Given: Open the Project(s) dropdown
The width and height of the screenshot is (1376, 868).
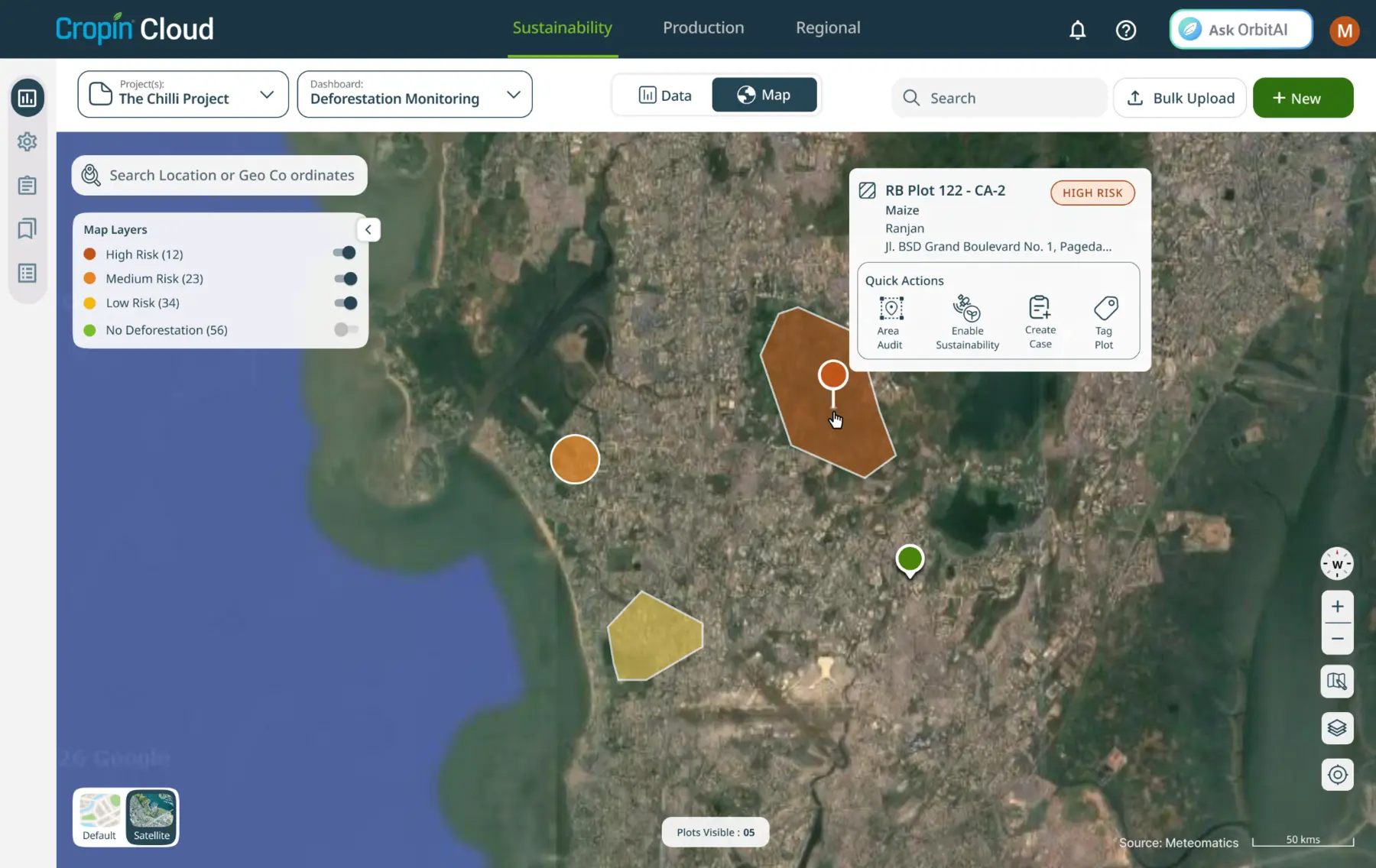Looking at the screenshot, I should tap(183, 94).
